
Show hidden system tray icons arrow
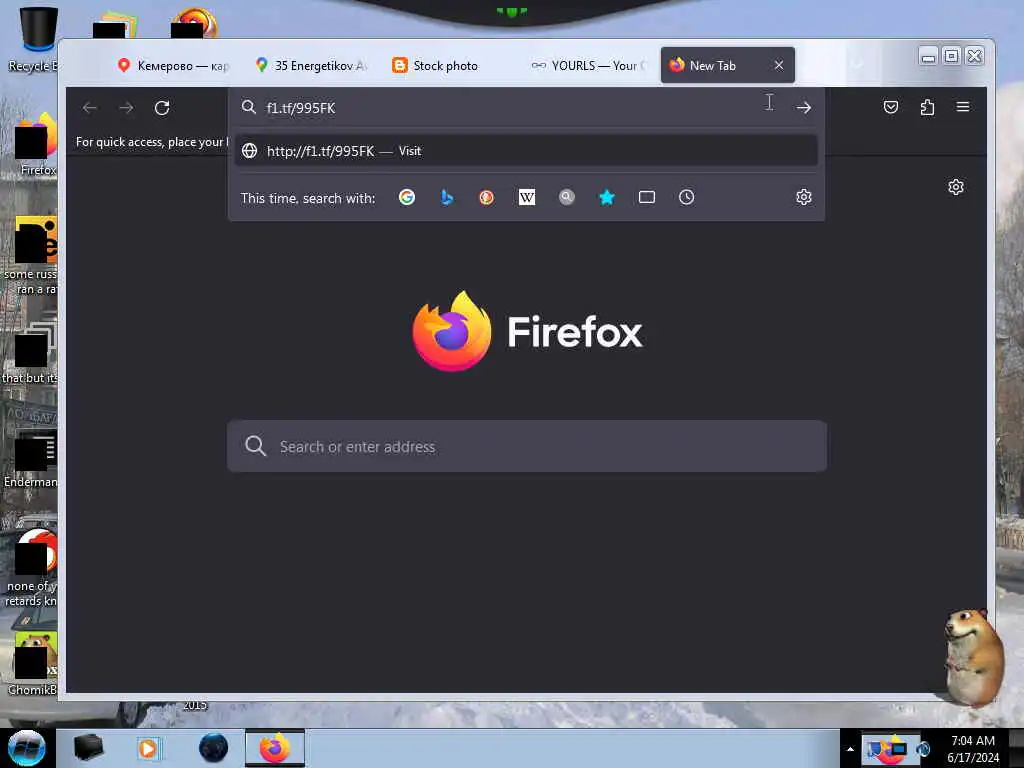(x=850, y=749)
